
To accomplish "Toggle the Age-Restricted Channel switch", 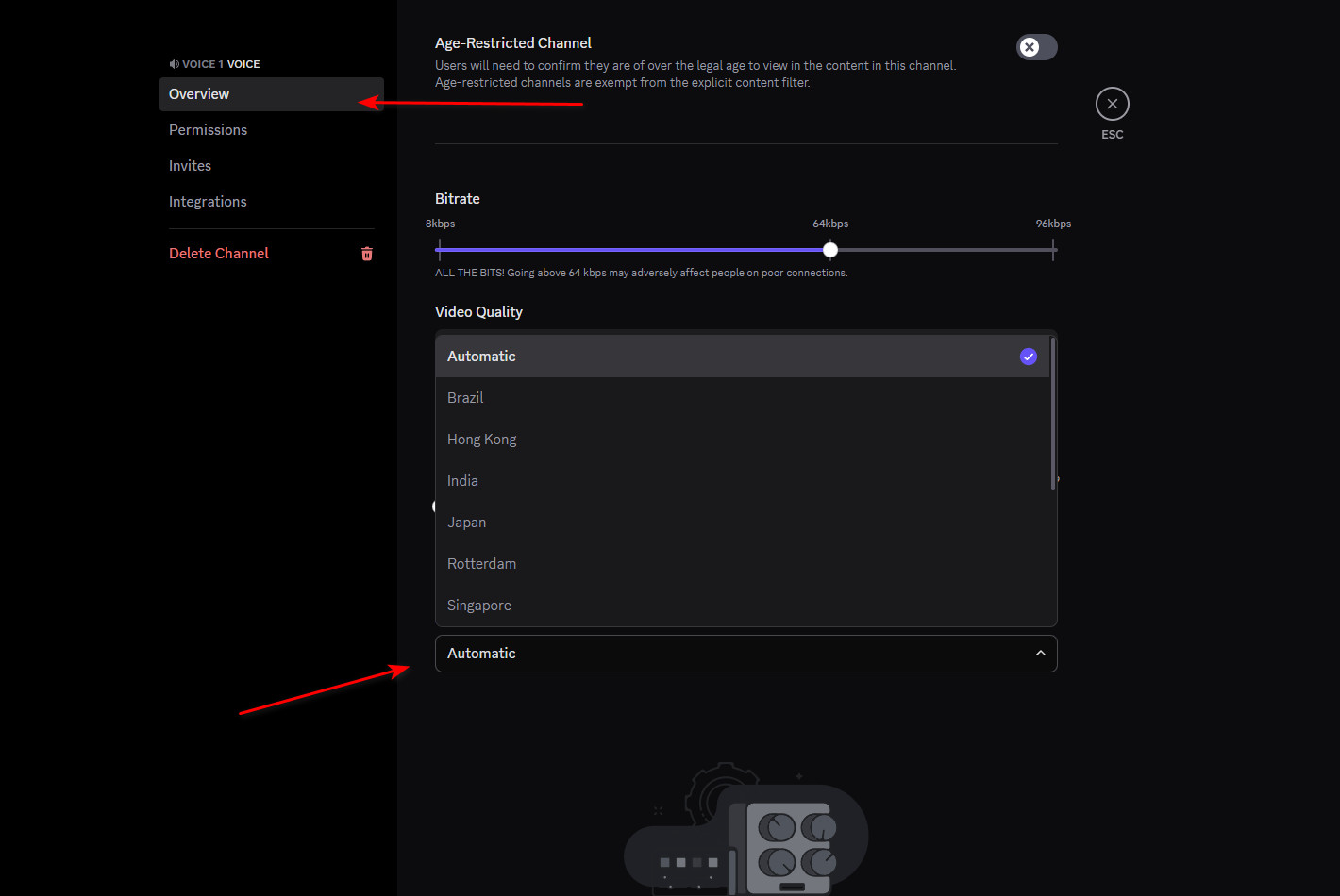I will (x=1036, y=47).
